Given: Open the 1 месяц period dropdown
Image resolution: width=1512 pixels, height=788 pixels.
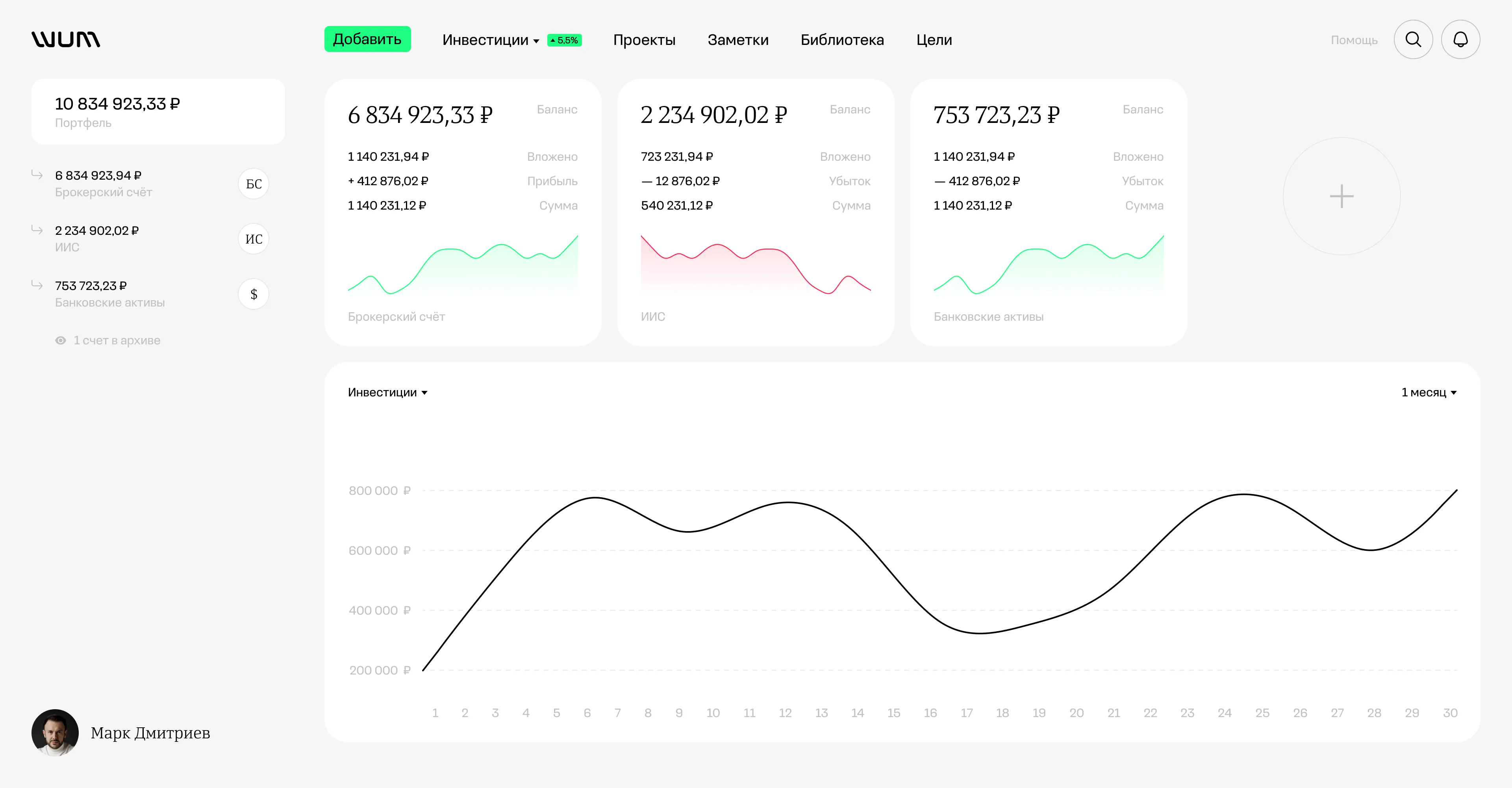Looking at the screenshot, I should pyautogui.click(x=1429, y=392).
